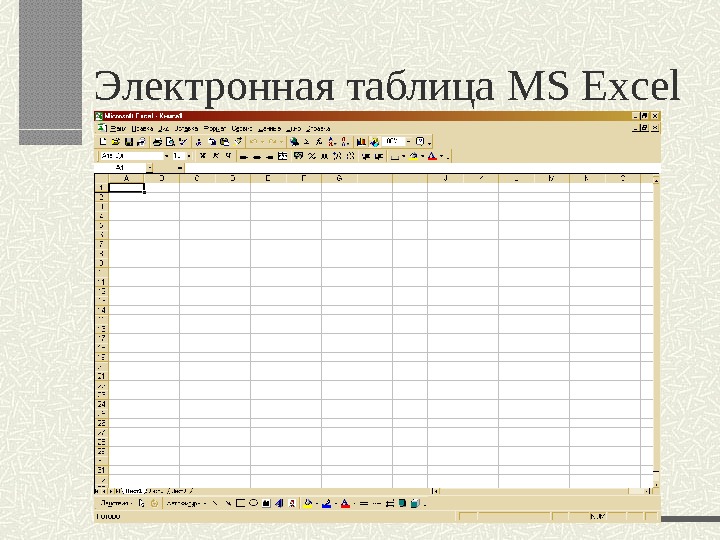Cut the selection with the scissors icon
This screenshot has height=540, width=720.
pyautogui.click(x=198, y=142)
